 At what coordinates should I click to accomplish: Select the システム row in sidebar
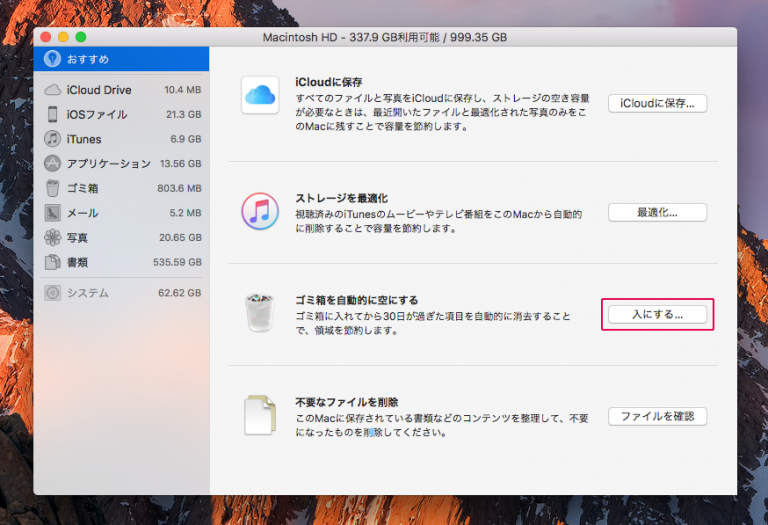pos(120,293)
